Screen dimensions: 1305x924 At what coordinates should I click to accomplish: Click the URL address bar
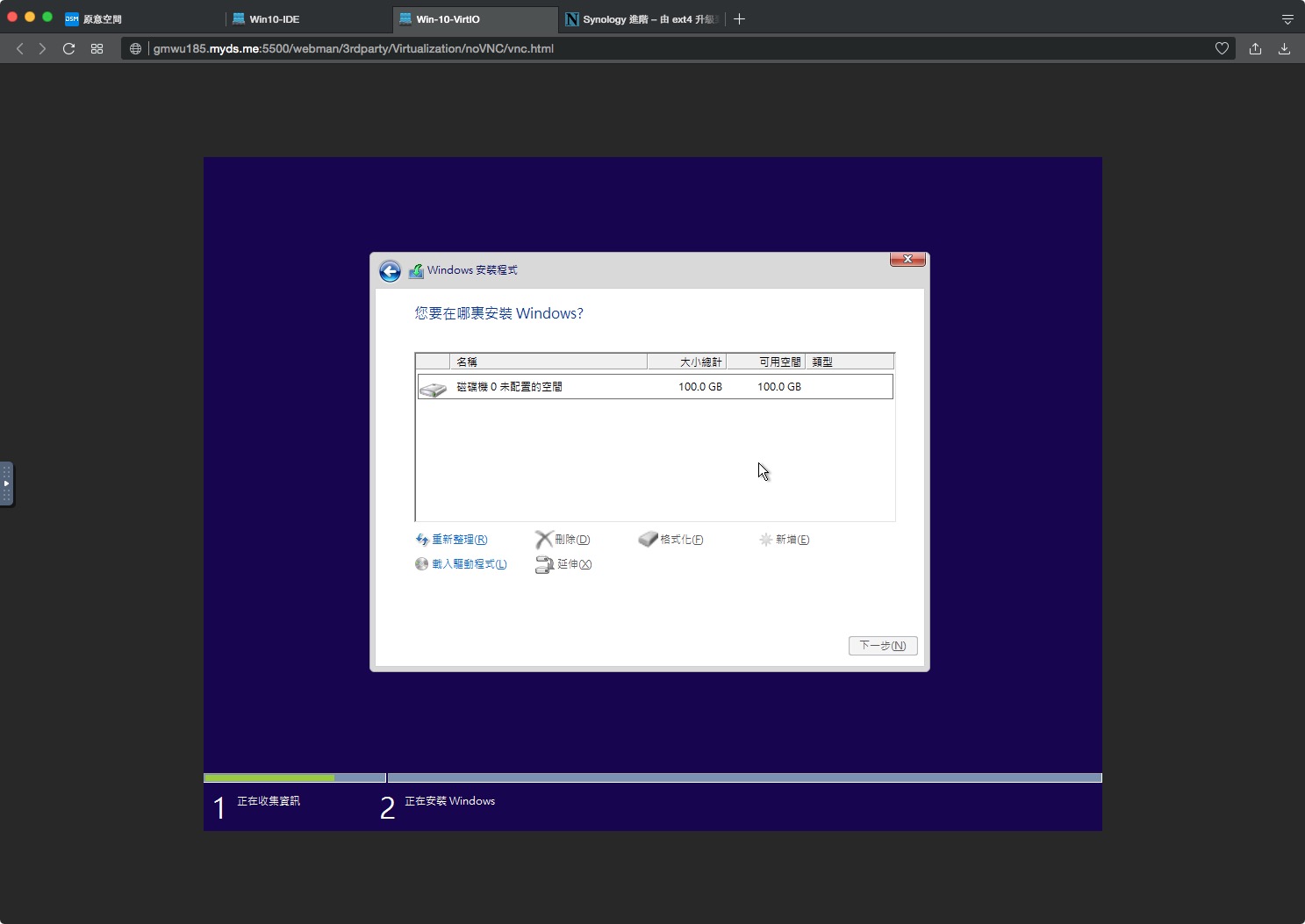[x=678, y=48]
